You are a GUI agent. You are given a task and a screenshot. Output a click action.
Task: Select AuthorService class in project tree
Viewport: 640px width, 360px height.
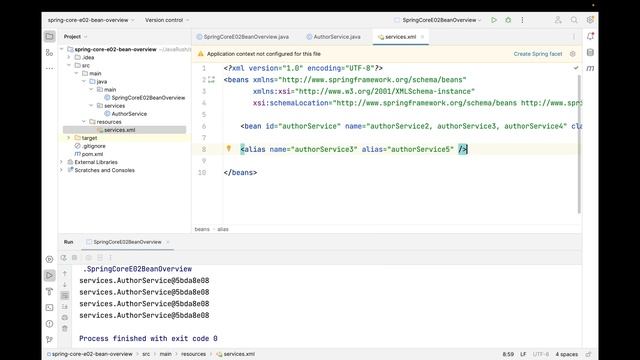[x=125, y=114]
